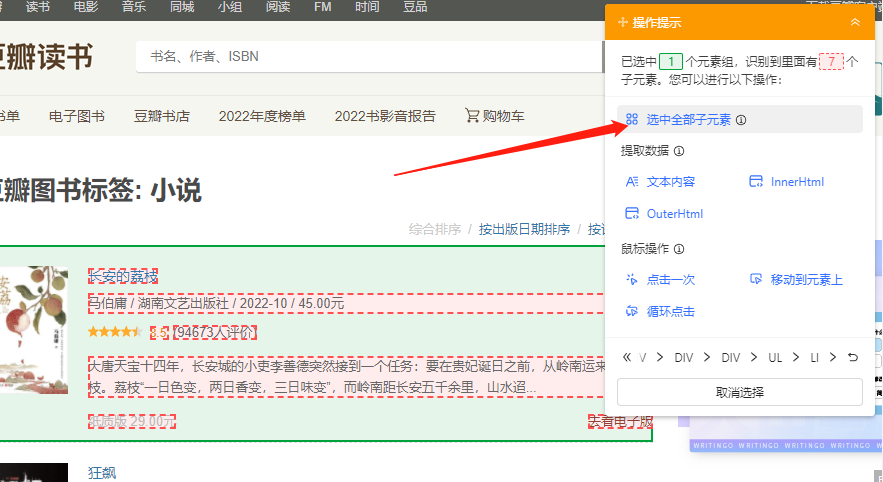The height and width of the screenshot is (482, 883).
Task: Open book title 狂飙
Action: click(x=102, y=472)
